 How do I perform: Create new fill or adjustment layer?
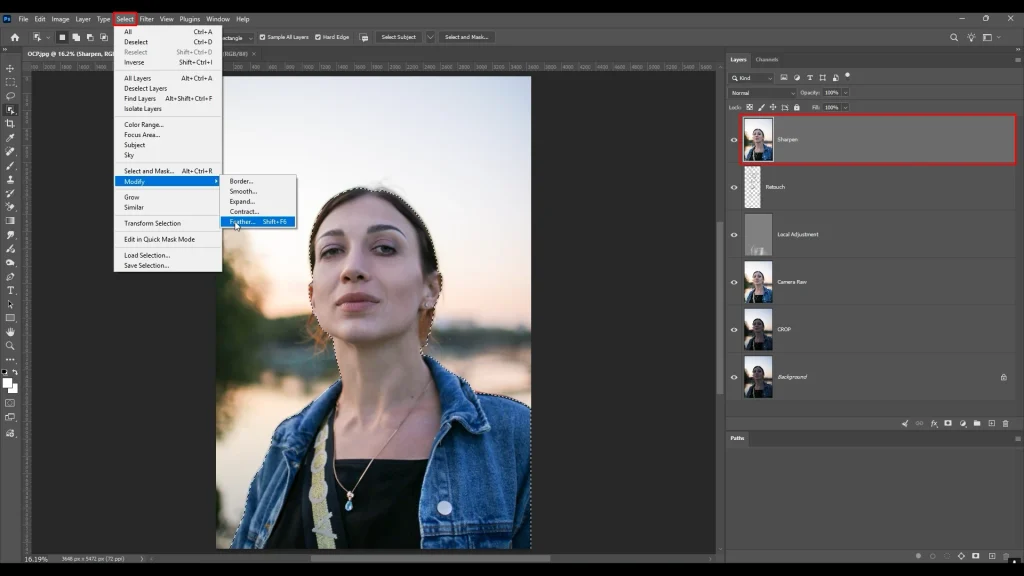point(963,424)
